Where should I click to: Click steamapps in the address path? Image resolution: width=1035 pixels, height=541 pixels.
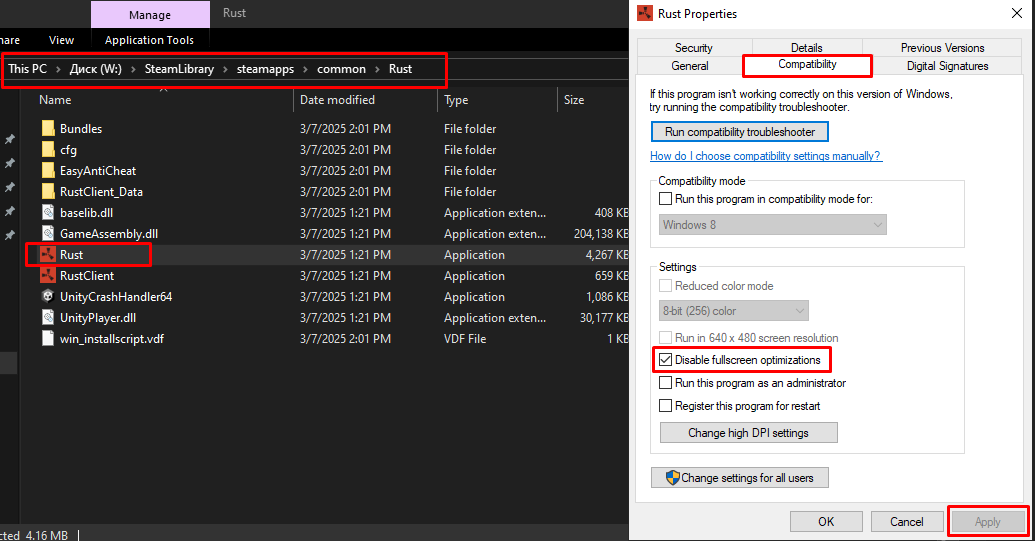click(x=265, y=69)
